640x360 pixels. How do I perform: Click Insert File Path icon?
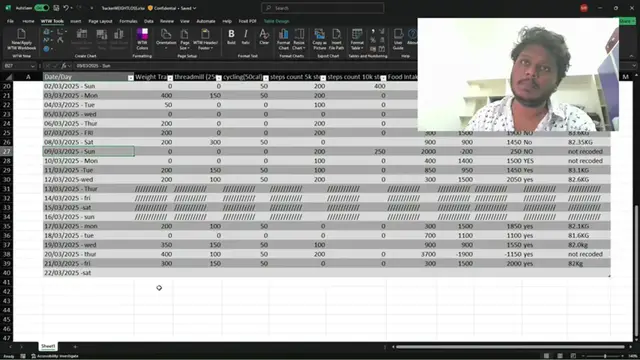pos(336,39)
